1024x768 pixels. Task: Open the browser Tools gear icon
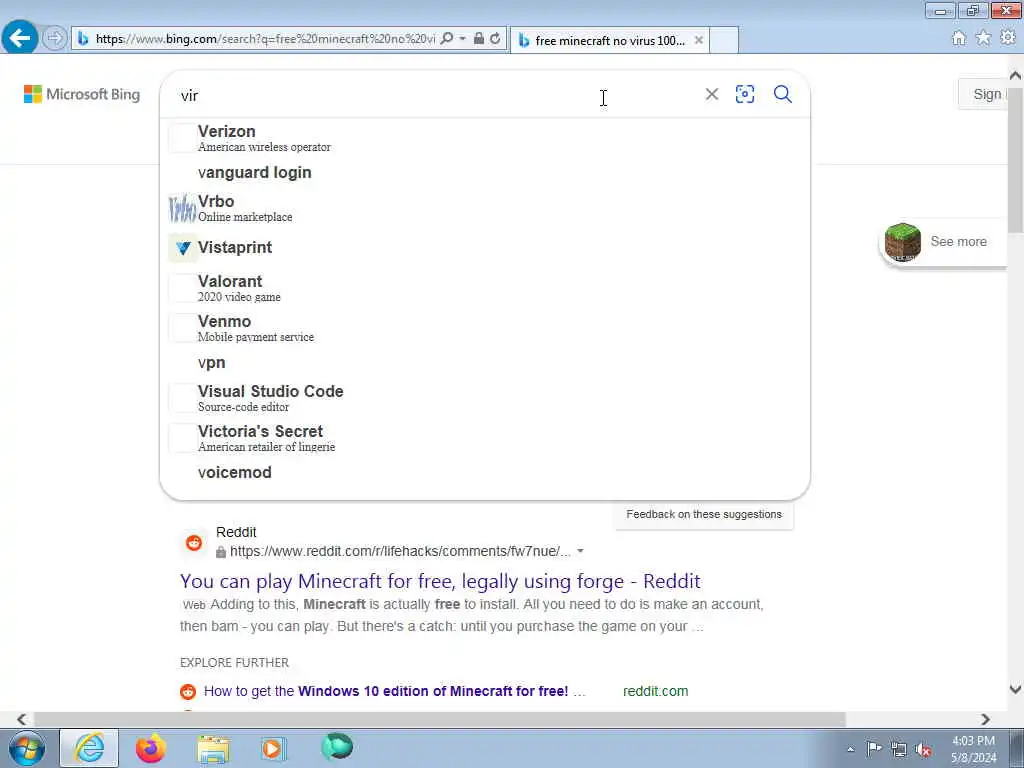[x=1008, y=39]
